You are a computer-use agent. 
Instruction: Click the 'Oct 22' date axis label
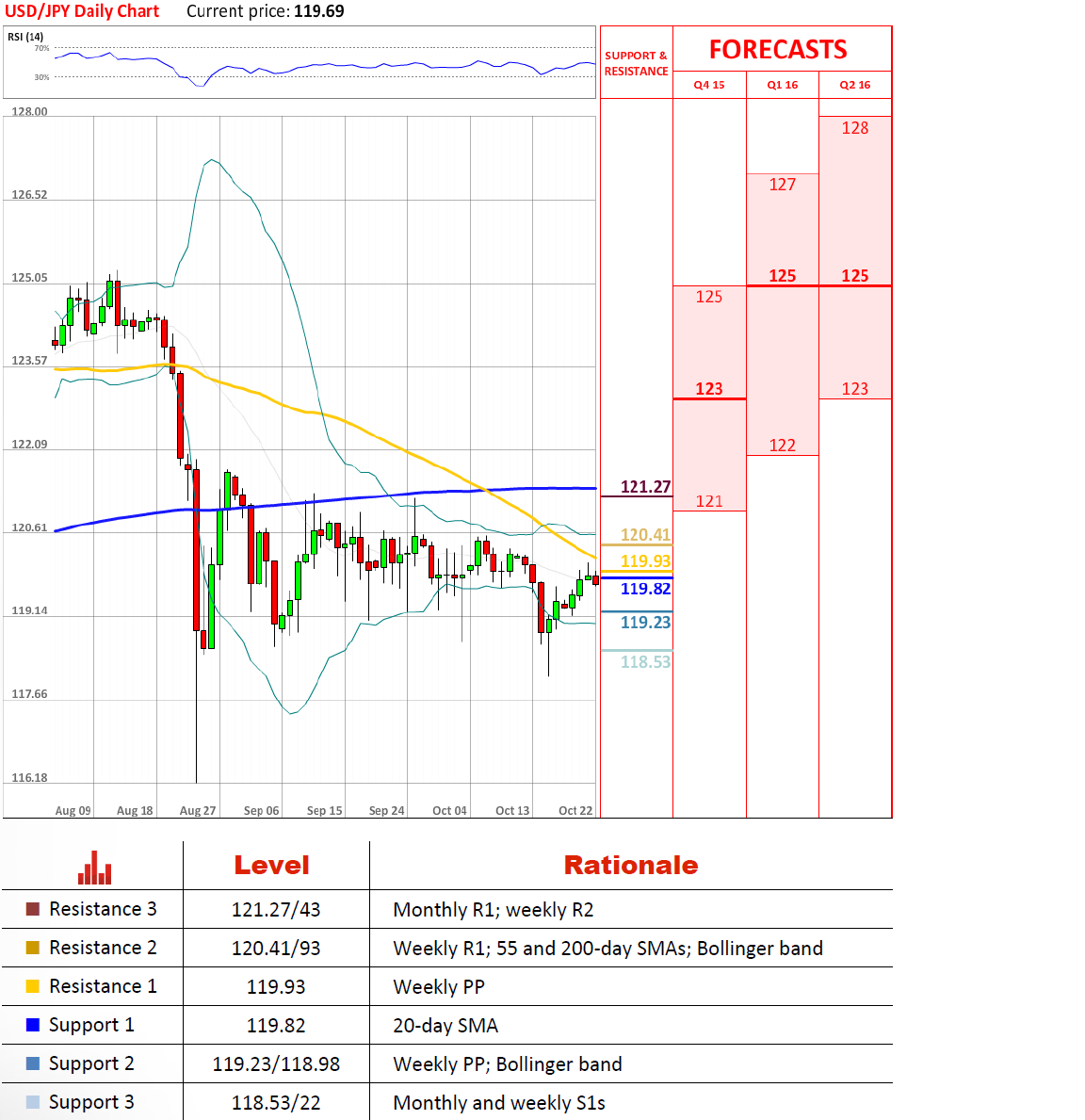coord(575,811)
